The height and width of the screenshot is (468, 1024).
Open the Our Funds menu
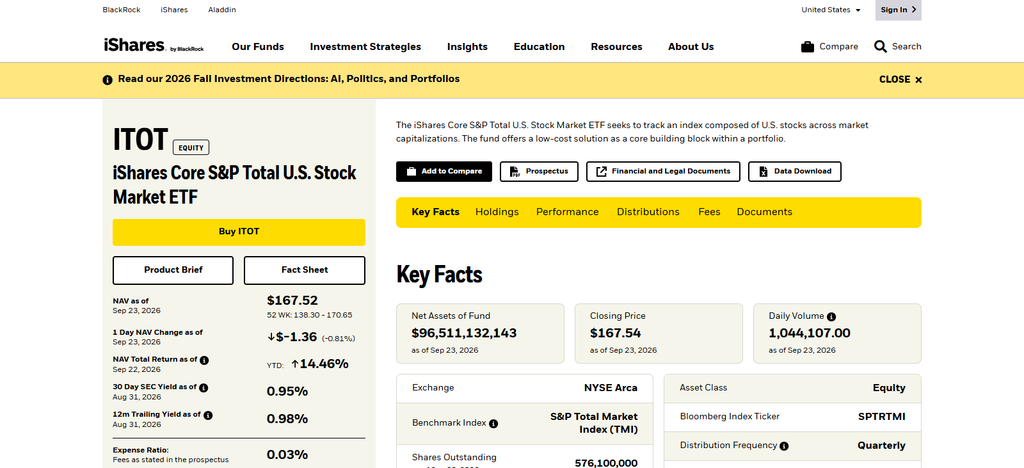click(258, 47)
